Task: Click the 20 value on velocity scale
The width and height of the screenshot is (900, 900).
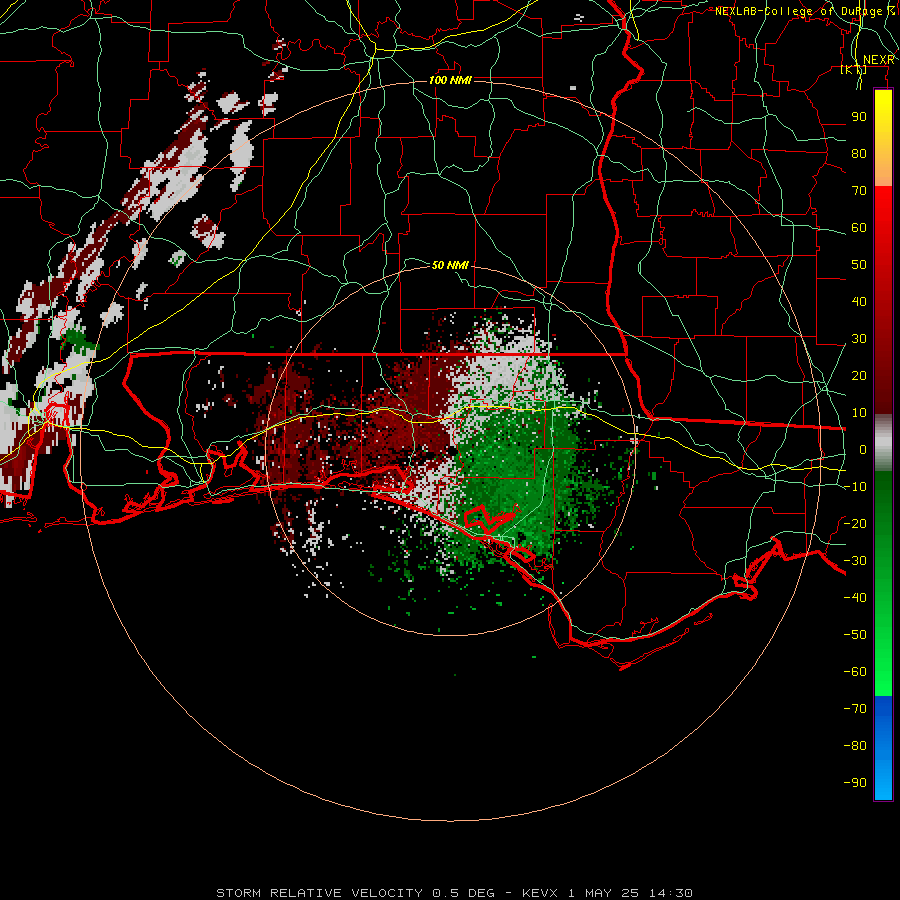Action: tap(859, 375)
